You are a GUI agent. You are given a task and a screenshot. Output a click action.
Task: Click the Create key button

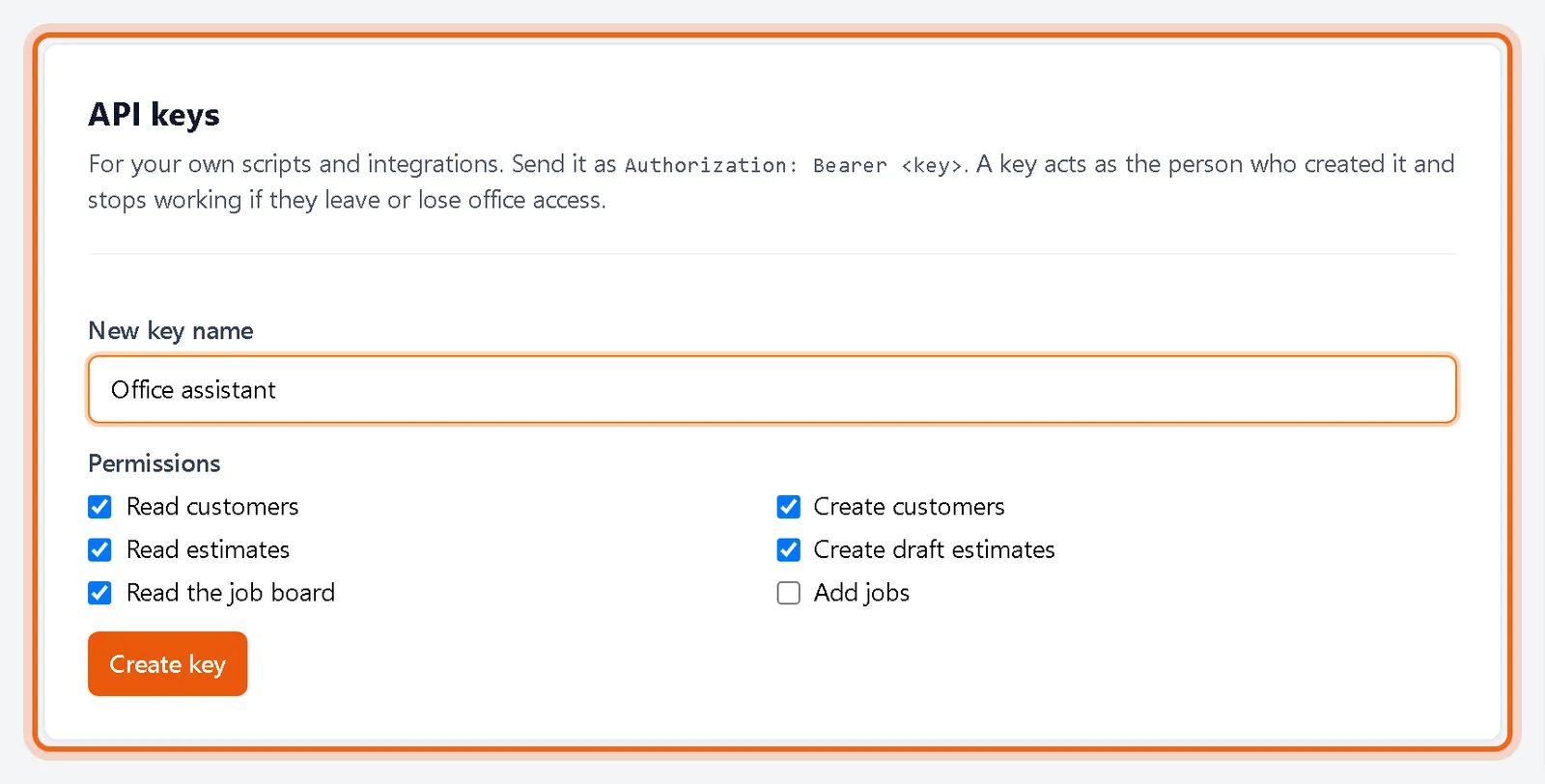[168, 664]
